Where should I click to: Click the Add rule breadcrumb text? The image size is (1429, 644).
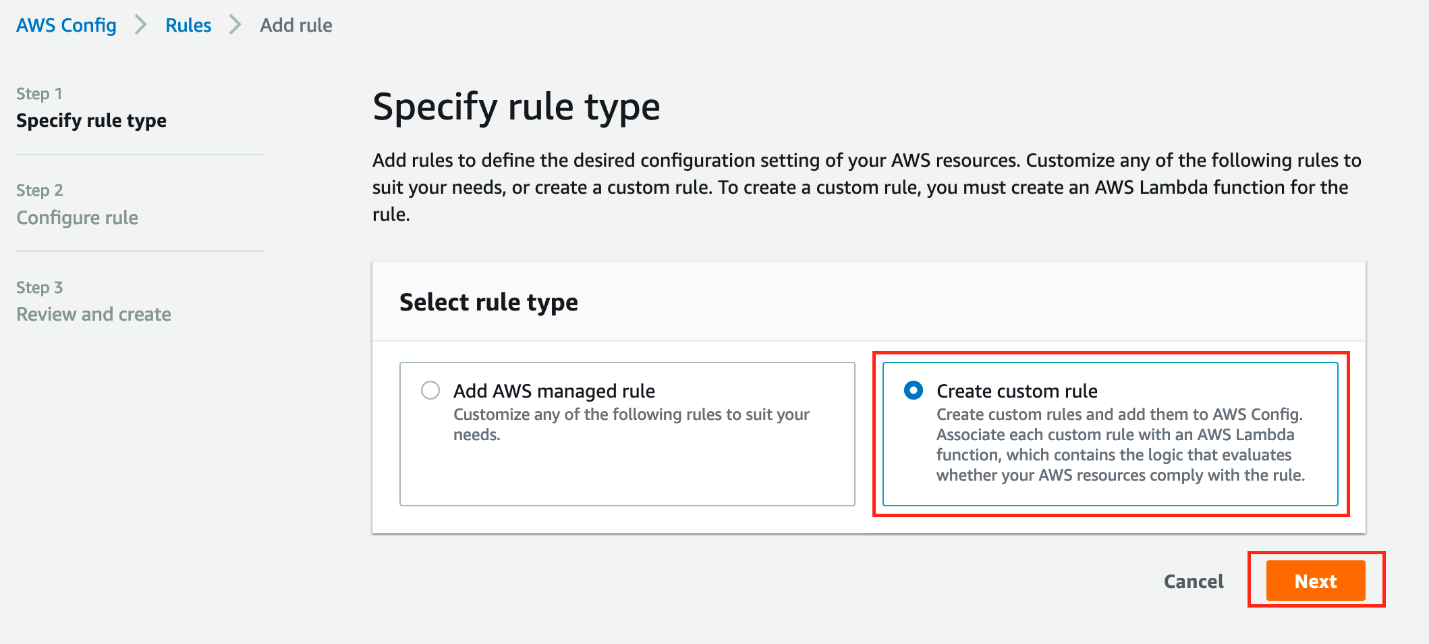(296, 25)
